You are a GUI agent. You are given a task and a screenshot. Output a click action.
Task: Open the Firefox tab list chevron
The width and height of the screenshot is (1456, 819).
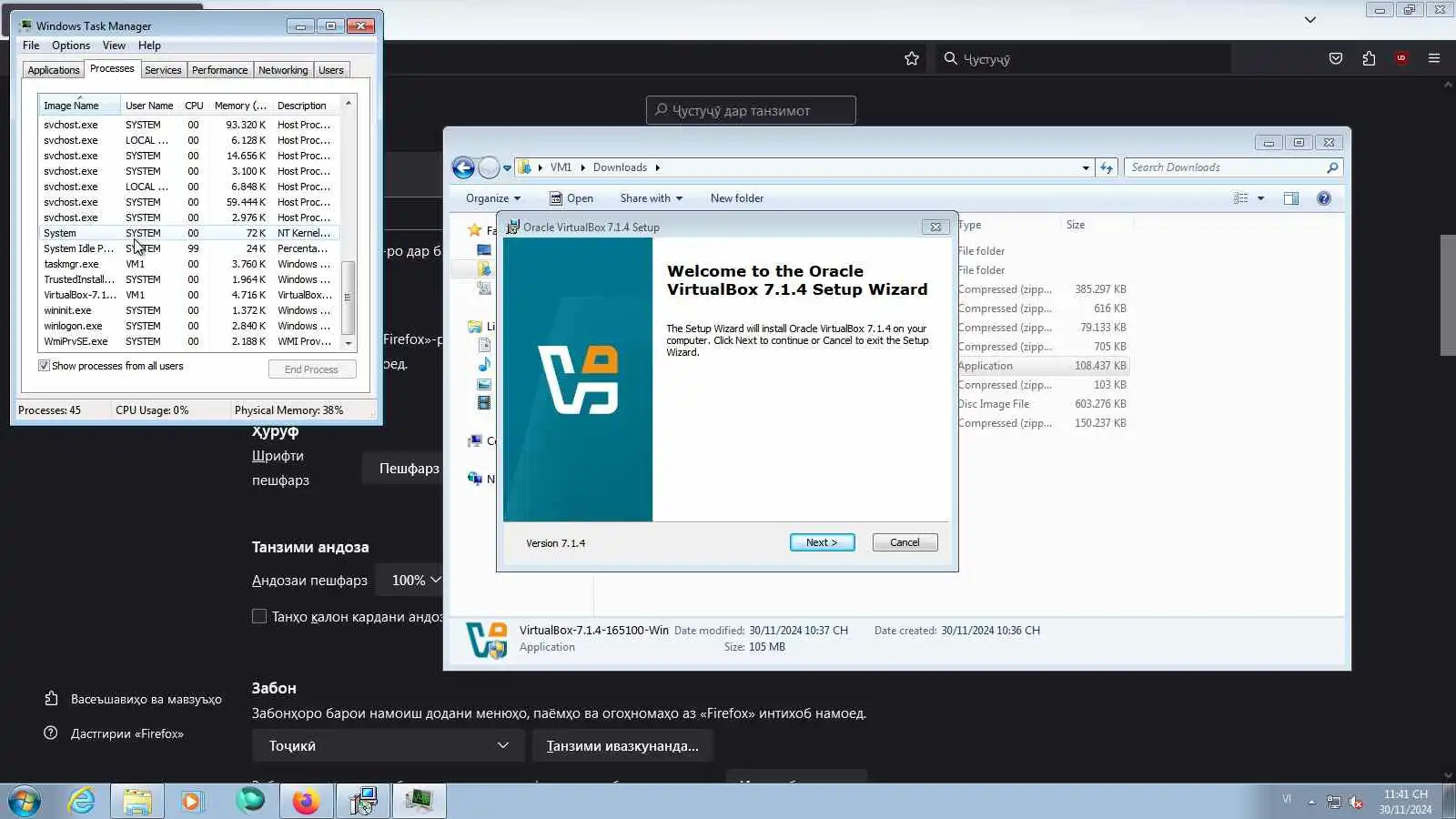1310,19
